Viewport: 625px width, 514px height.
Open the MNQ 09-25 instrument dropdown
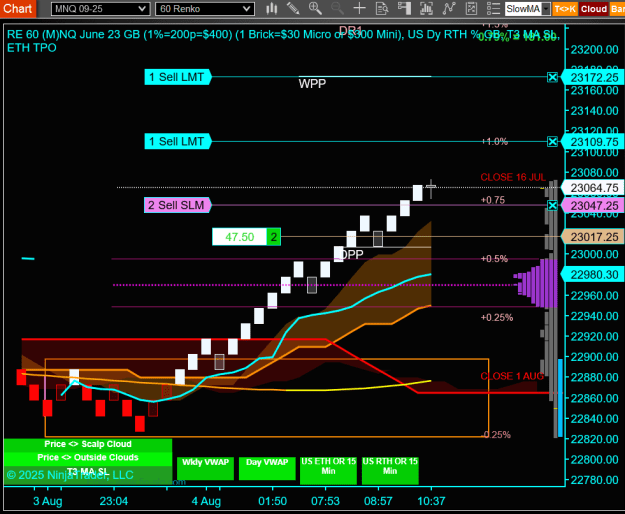point(100,9)
